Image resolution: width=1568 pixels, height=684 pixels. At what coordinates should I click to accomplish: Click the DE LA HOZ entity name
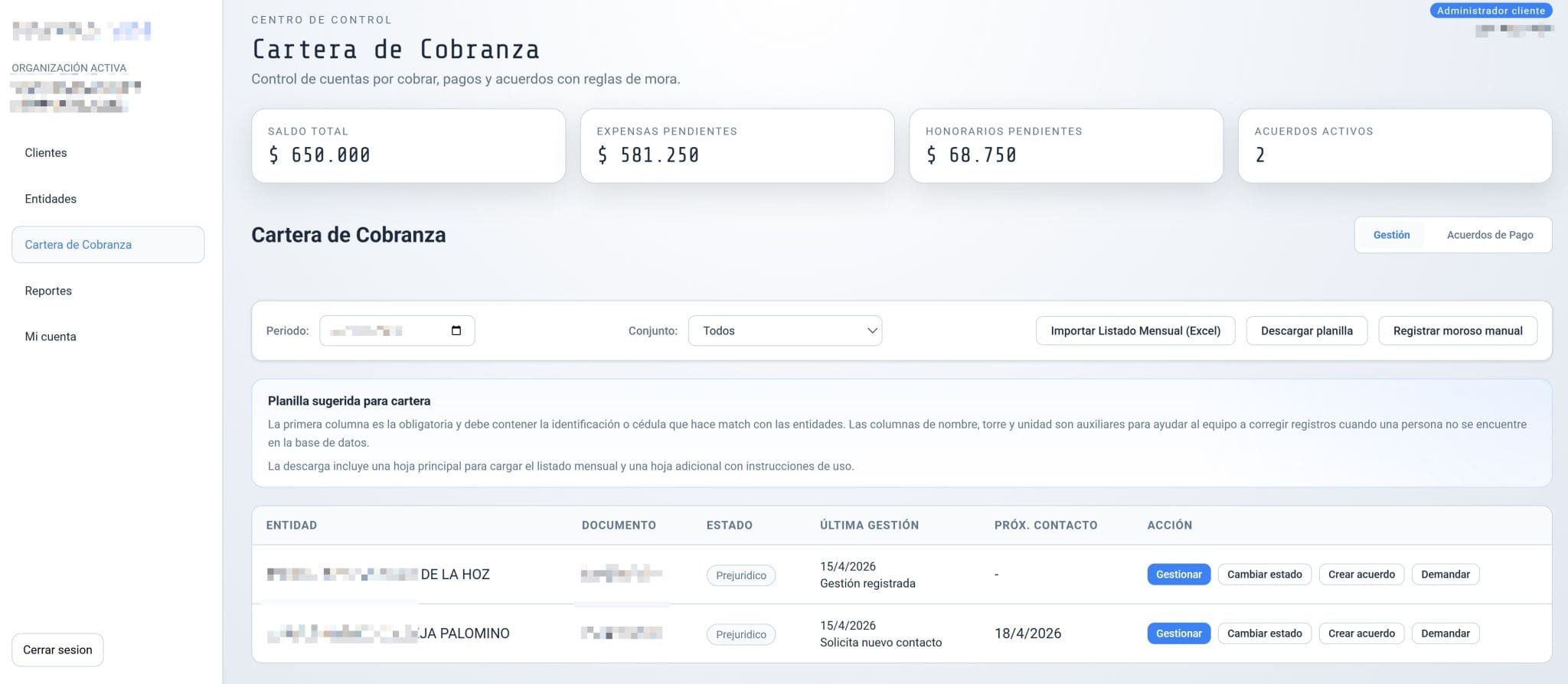coord(378,575)
